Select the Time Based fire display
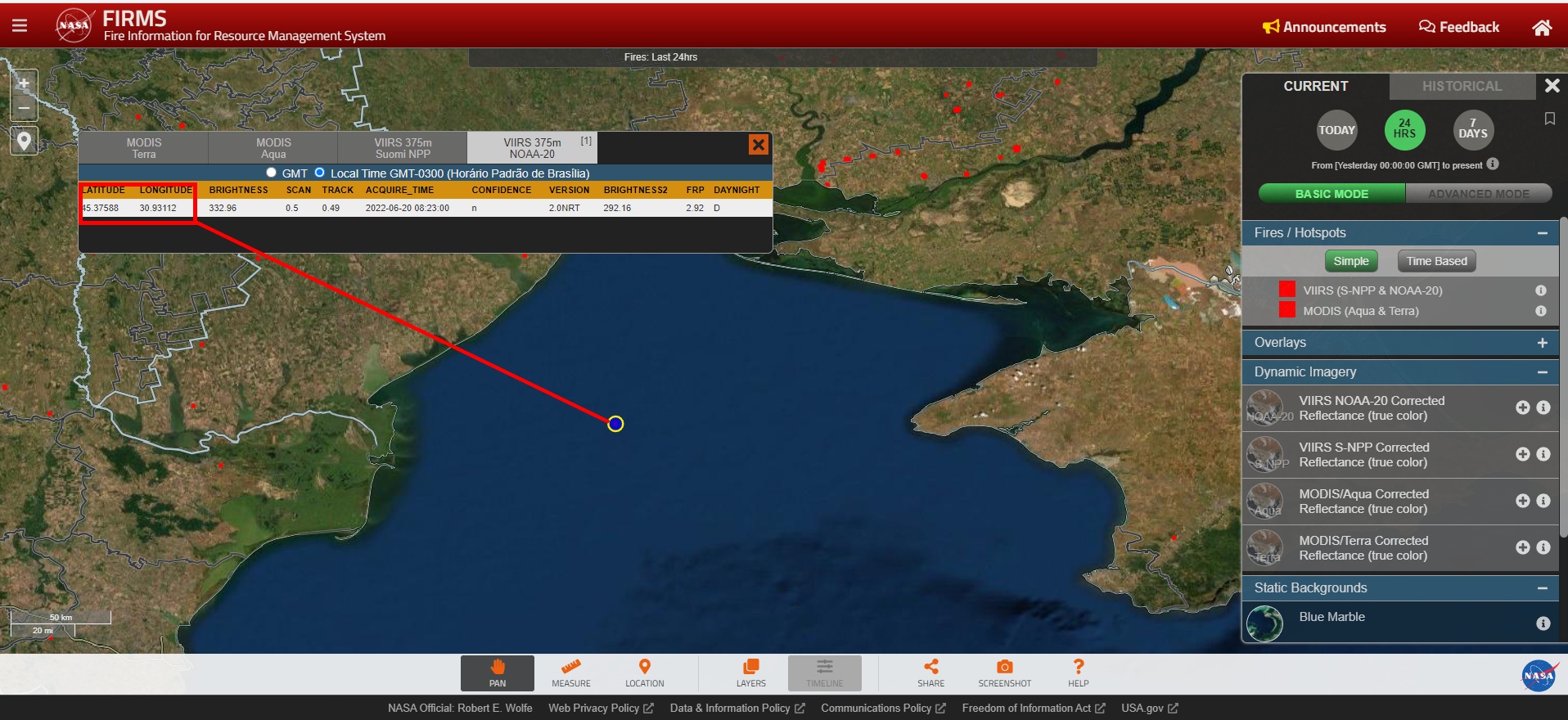1568x720 pixels. (1436, 261)
